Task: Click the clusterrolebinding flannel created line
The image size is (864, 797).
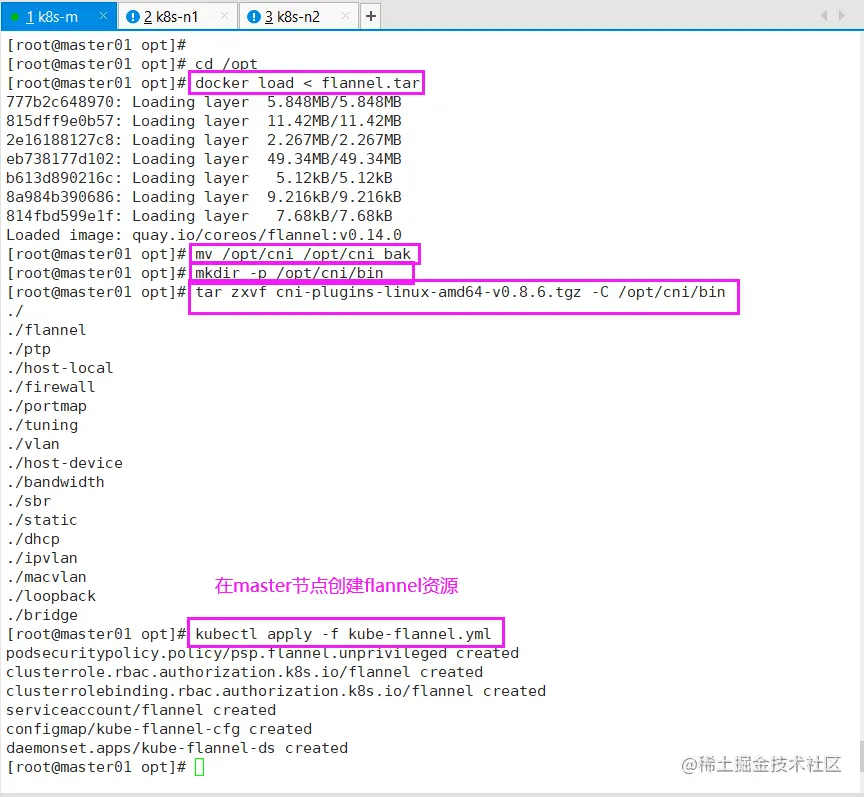Action: pos(276,691)
